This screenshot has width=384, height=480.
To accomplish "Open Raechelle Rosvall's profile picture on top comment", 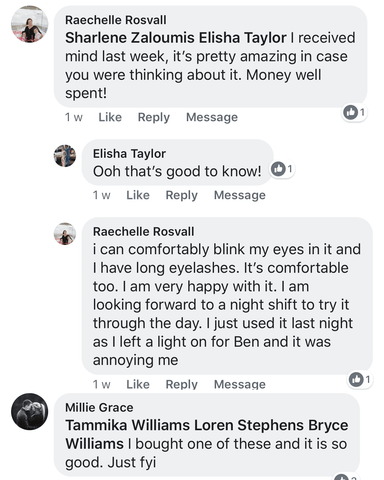I will pos(30,24).
